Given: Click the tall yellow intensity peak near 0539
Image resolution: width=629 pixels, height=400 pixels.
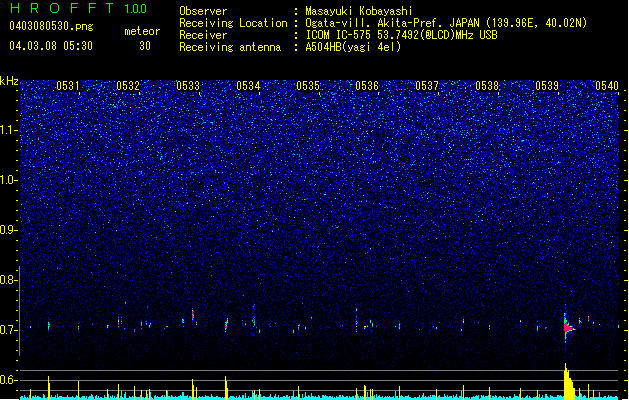Looking at the screenshot, I should (x=568, y=382).
